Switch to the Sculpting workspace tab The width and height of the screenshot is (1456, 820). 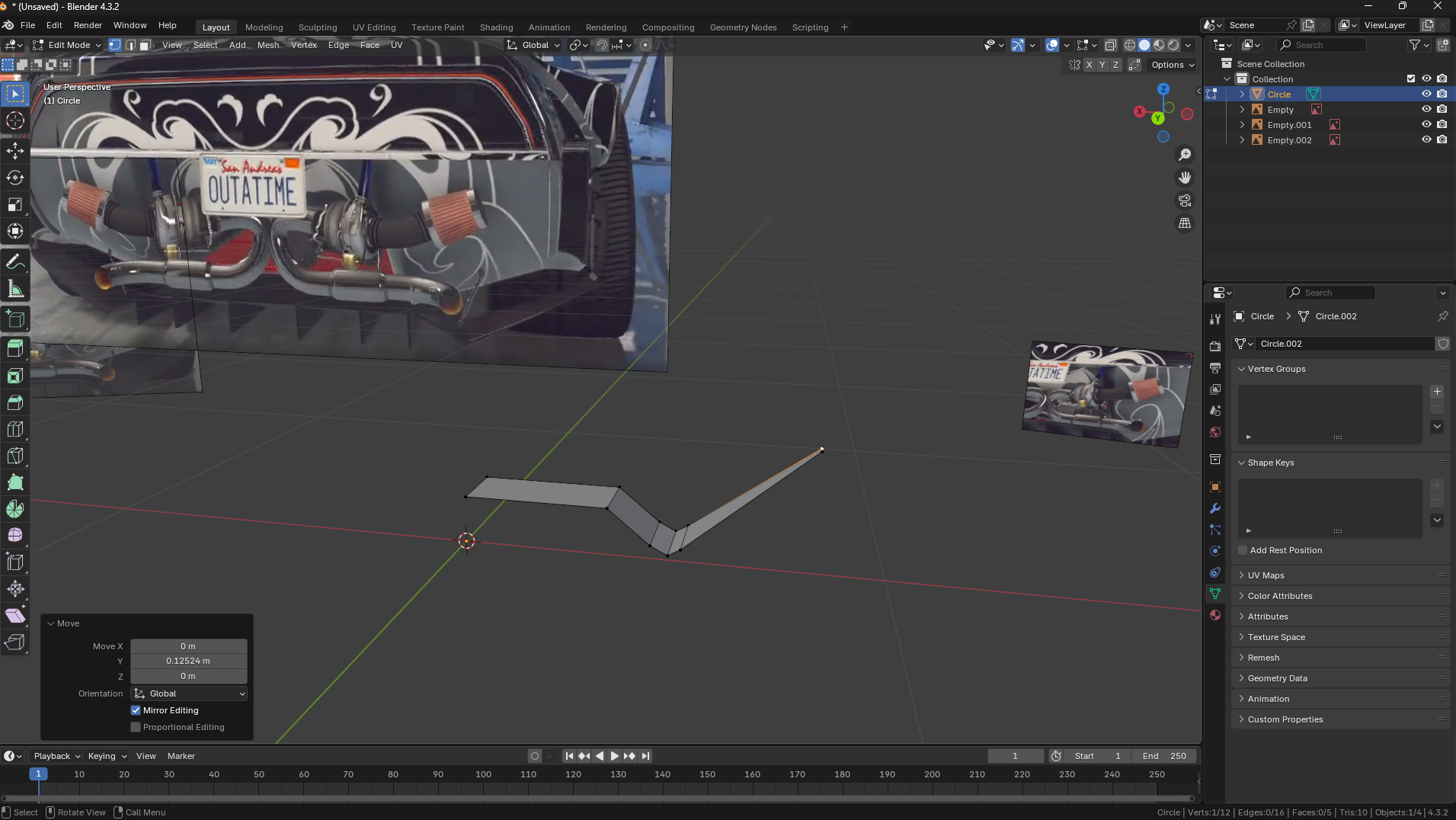pos(317,27)
